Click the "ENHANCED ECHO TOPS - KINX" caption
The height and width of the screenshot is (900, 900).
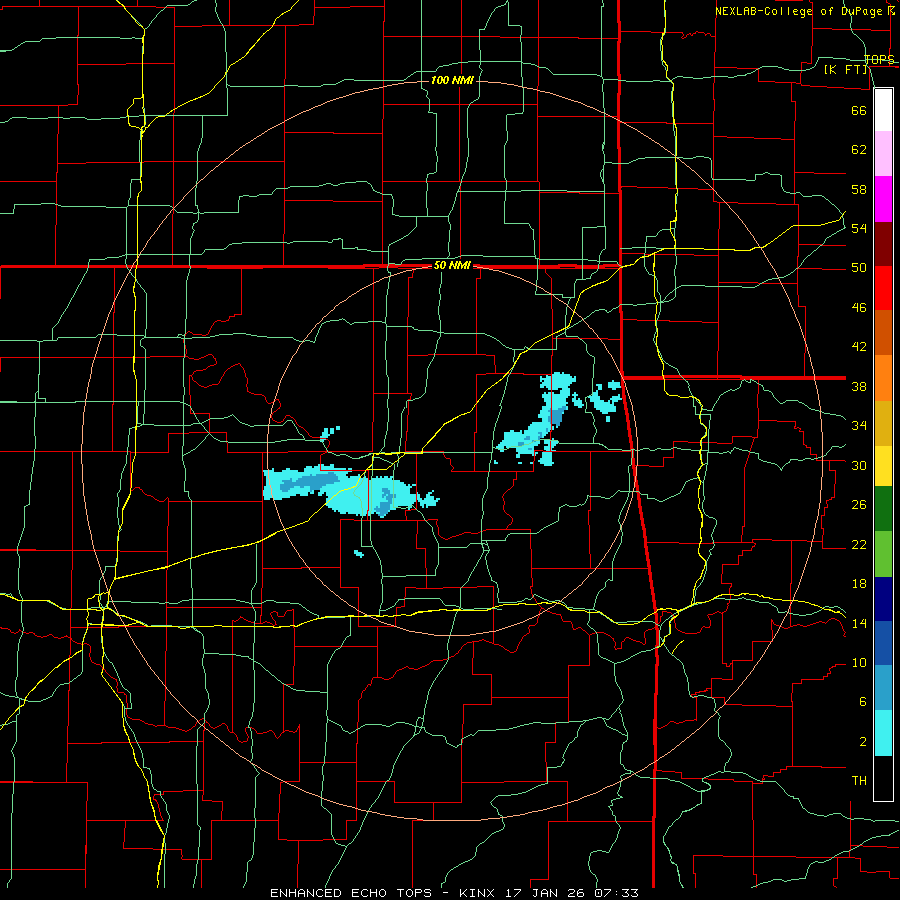coord(382,893)
